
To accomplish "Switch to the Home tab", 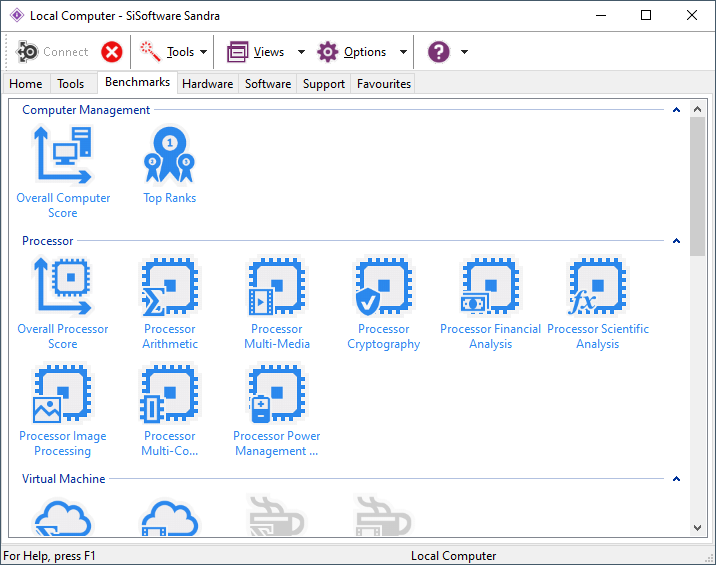I will [x=26, y=84].
